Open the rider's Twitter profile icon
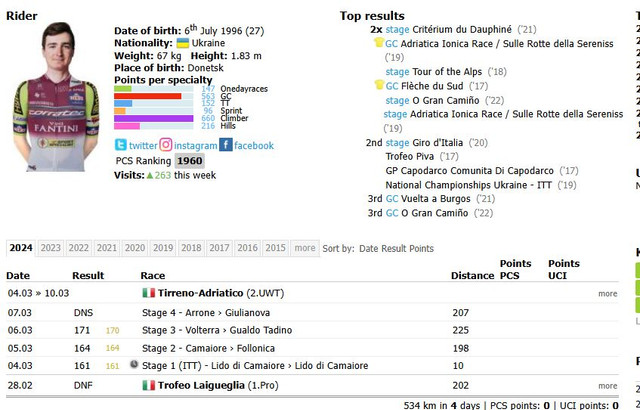The height and width of the screenshot is (410, 640). click(x=121, y=145)
